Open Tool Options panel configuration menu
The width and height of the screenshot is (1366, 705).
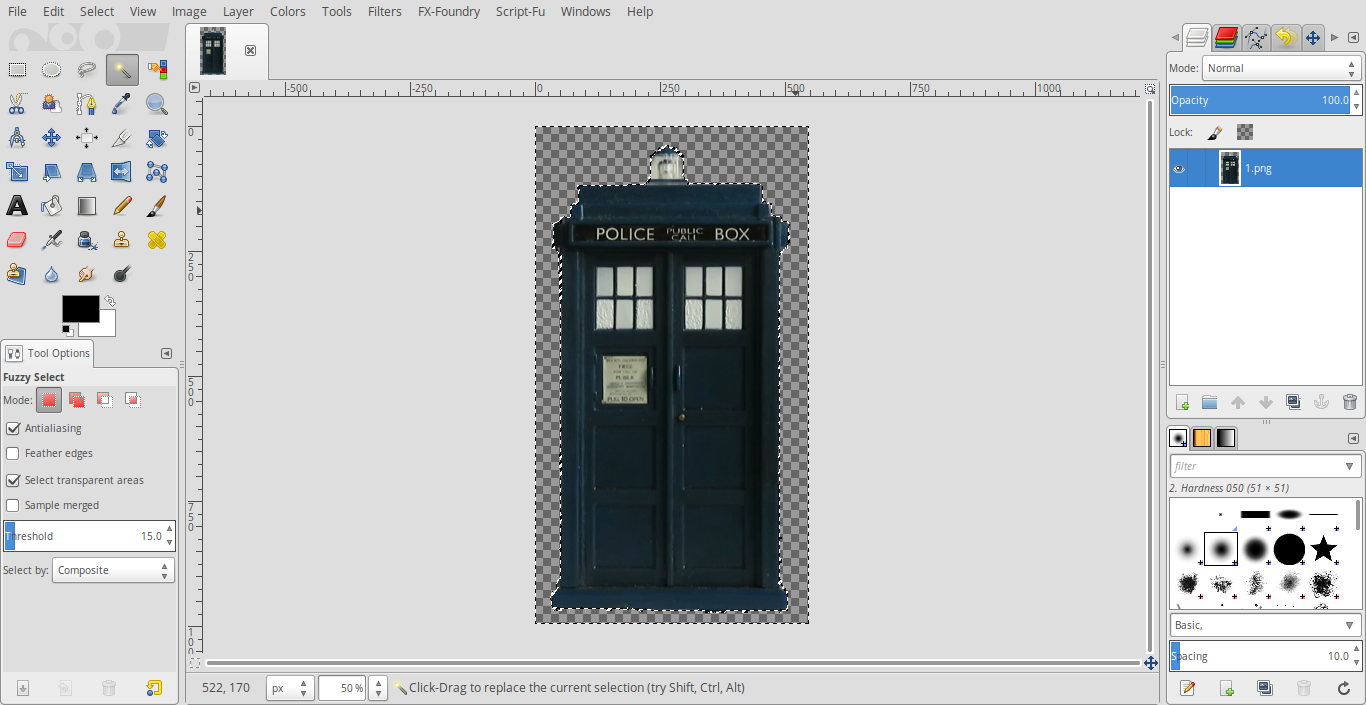point(166,353)
